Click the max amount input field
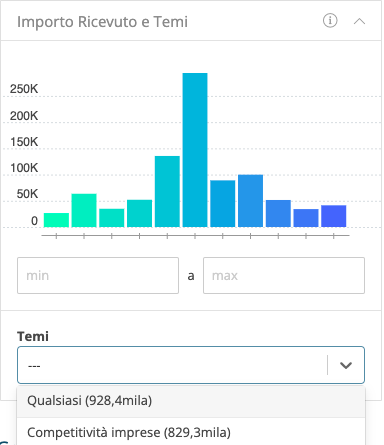Image resolution: width=384 pixels, height=445 pixels. [284, 275]
